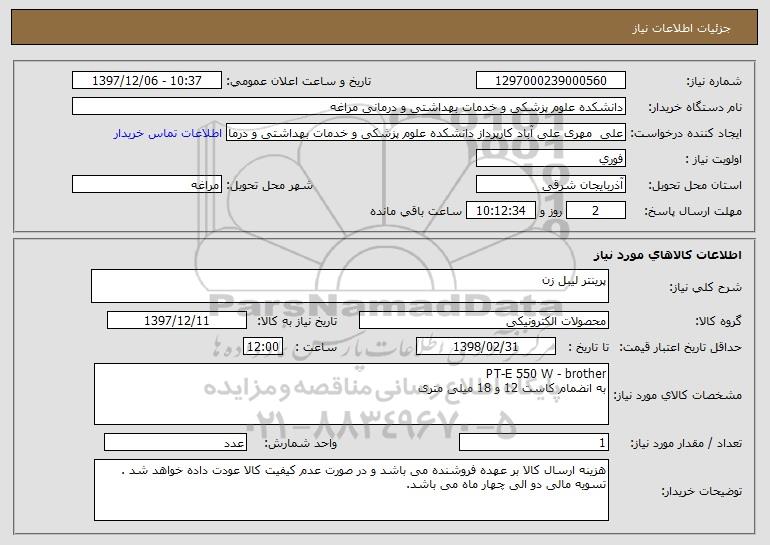This screenshot has width=770, height=545.
Task: Click the counting unit field عدد
Action: [175, 442]
